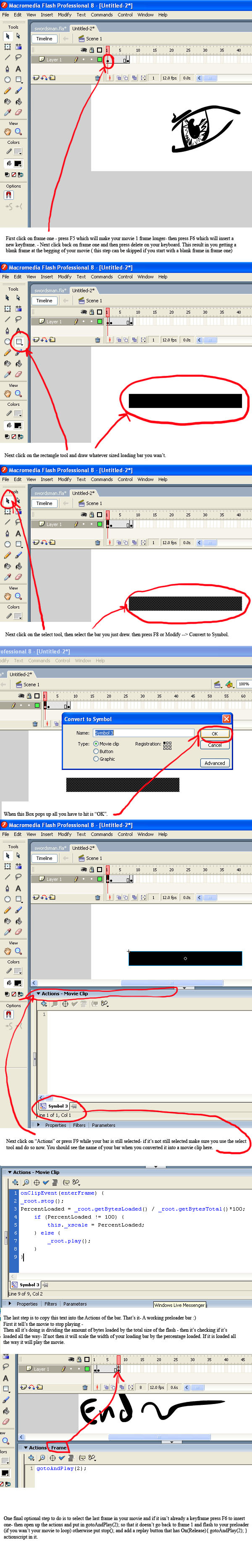252x1568 pixels.
Task: Open Insert menu in eye-drawing window
Action: pos(47,15)
